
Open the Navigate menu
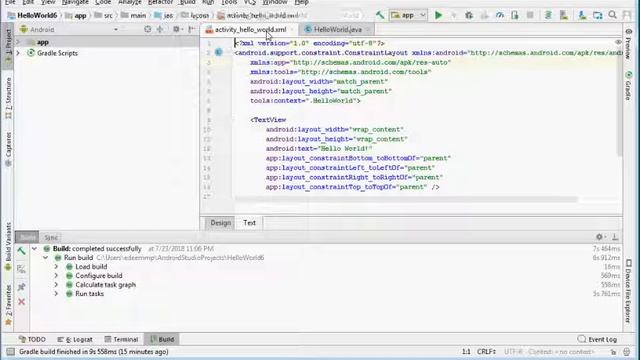(x=75, y=2)
